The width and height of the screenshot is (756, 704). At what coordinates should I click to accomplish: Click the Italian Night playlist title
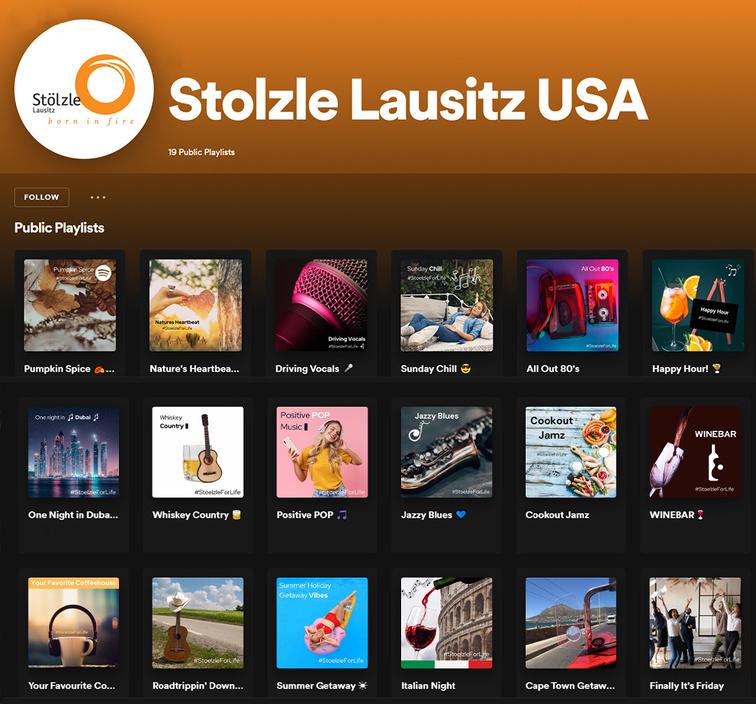[x=428, y=686]
